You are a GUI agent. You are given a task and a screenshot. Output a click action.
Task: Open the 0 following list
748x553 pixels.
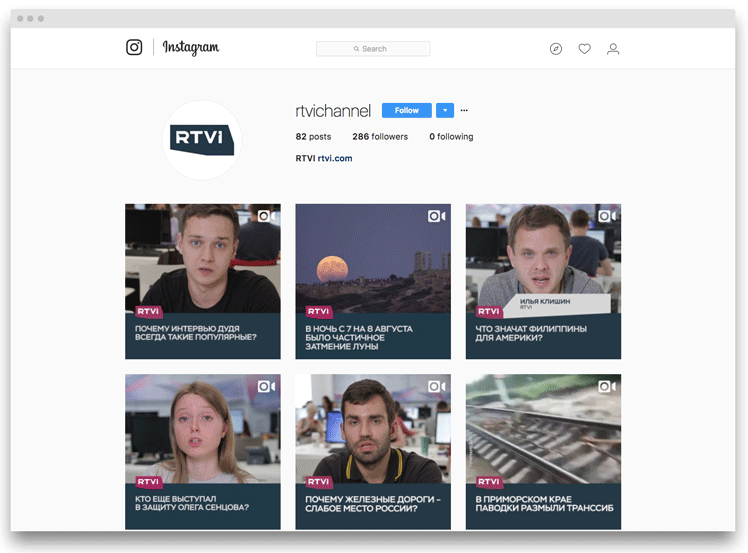point(451,136)
